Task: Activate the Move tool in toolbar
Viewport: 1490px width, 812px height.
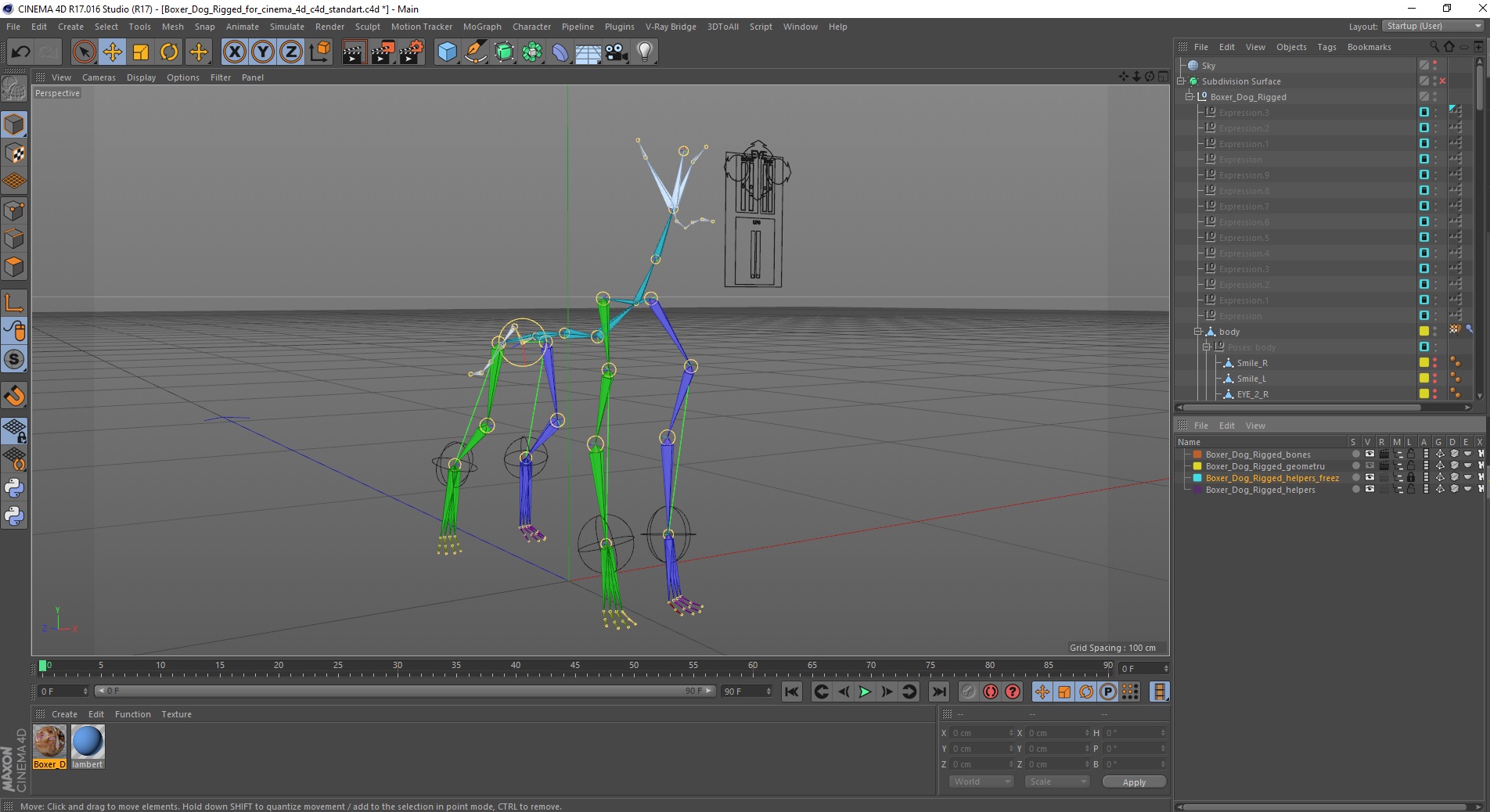Action: pos(112,52)
